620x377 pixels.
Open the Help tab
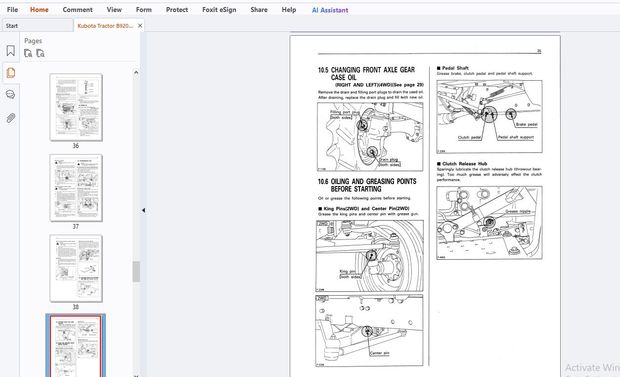coord(289,9)
